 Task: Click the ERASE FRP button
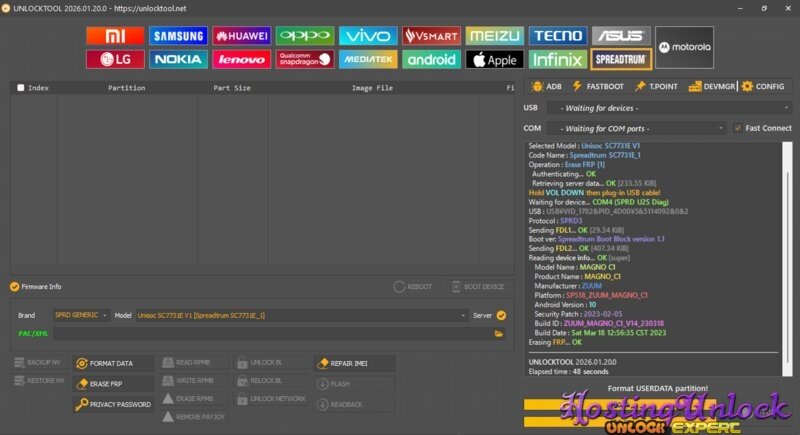[114, 383]
